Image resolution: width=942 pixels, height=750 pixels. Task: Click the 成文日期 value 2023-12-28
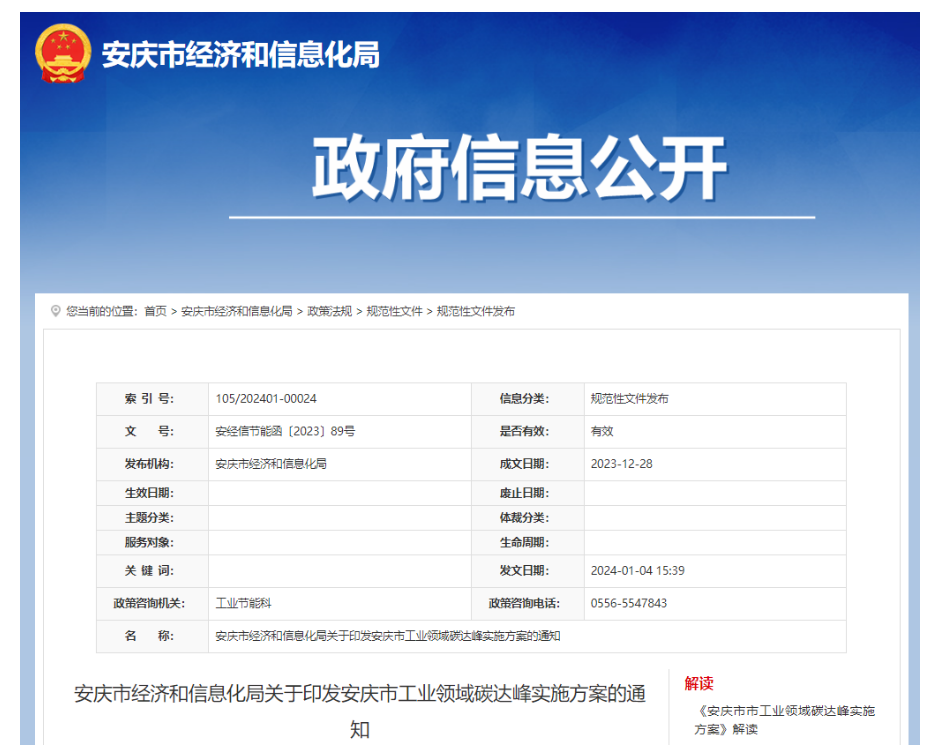pyautogui.click(x=621, y=464)
